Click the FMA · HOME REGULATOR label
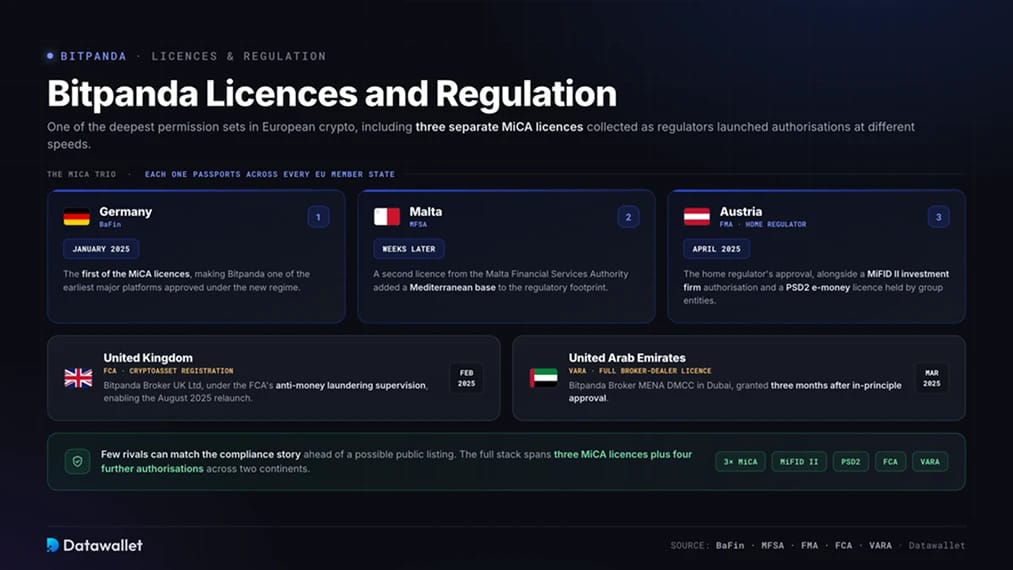The image size is (1013, 570). point(763,224)
